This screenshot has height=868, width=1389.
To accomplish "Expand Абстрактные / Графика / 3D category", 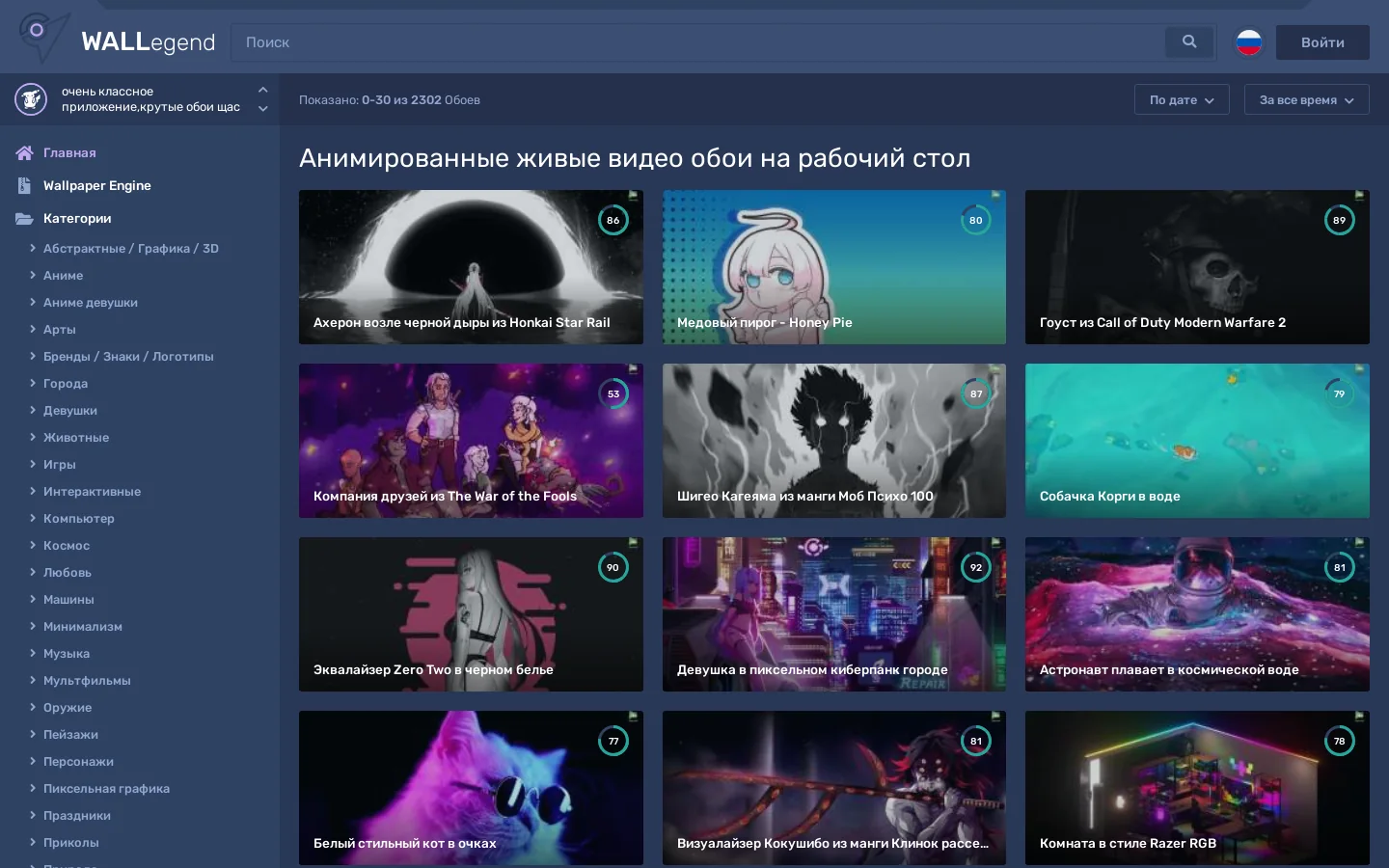I will pos(33,248).
